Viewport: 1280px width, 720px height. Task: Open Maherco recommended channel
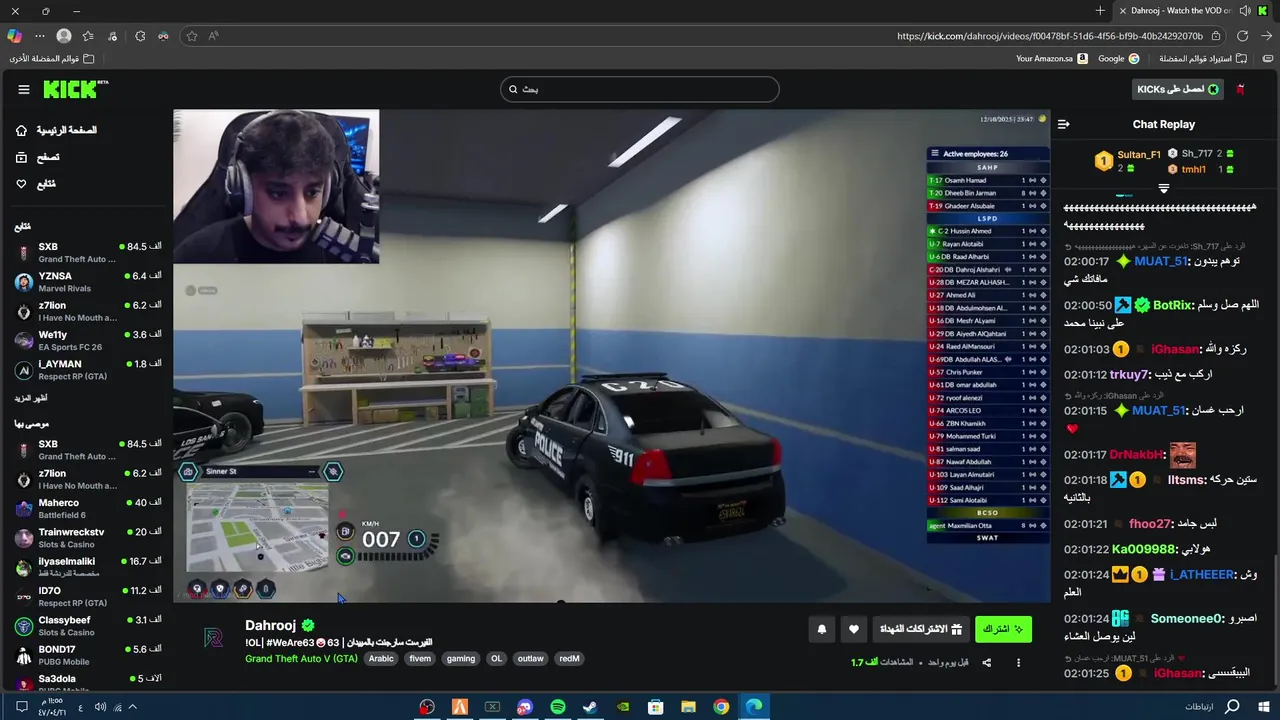(88, 508)
